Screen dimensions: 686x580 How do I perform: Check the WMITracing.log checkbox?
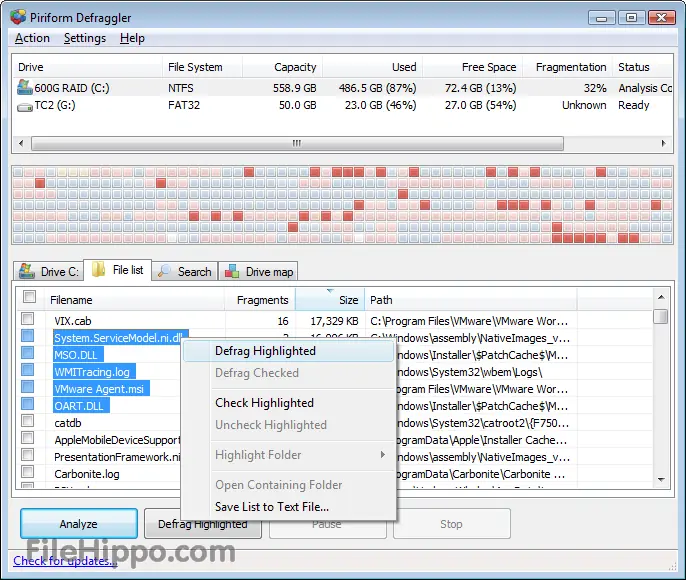tap(28, 370)
